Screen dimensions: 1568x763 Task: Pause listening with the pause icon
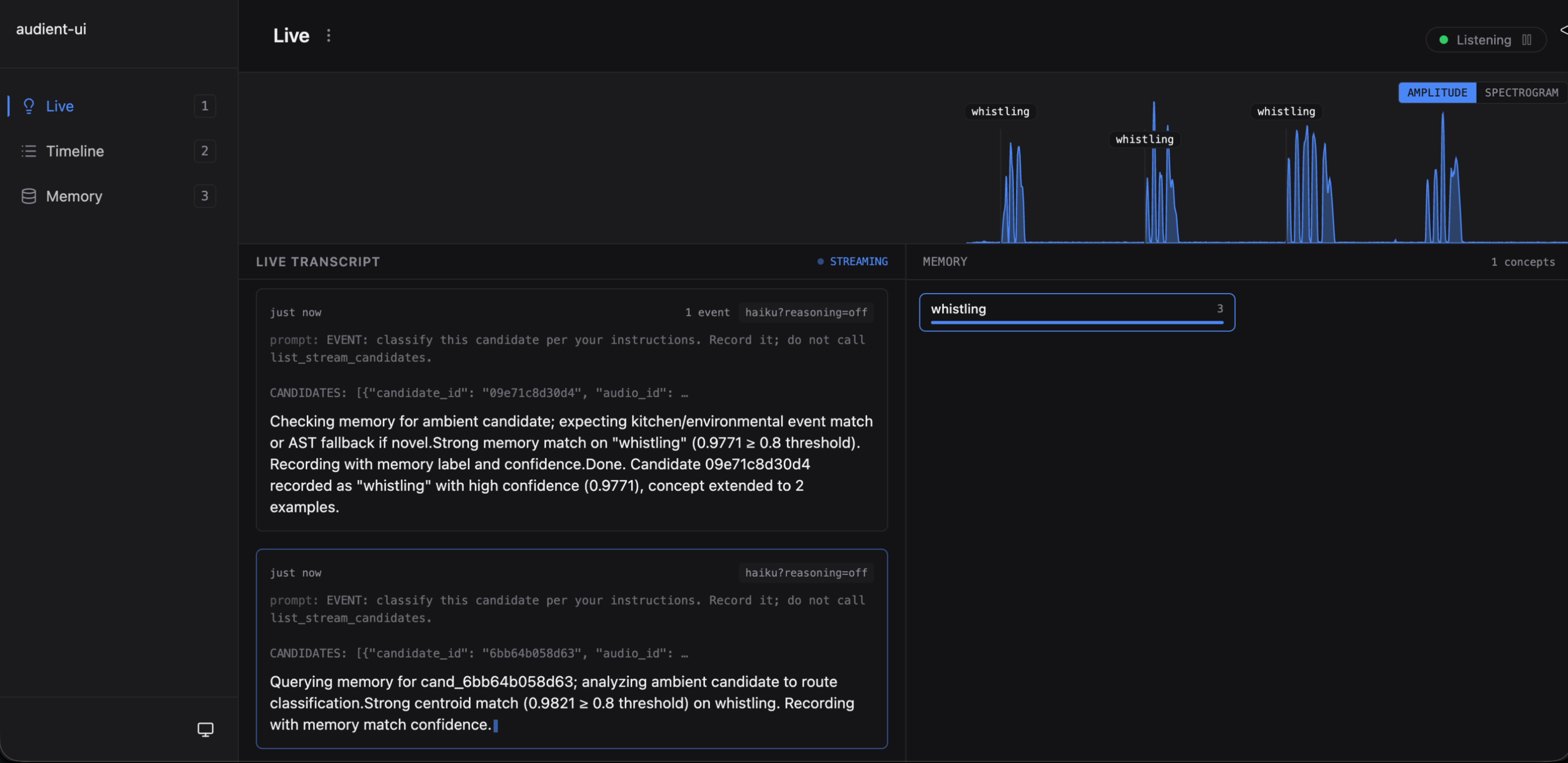coord(1527,40)
